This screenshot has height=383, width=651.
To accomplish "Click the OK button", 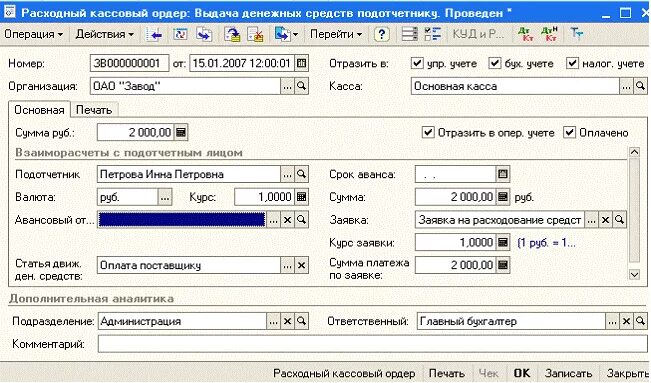I will point(522,373).
